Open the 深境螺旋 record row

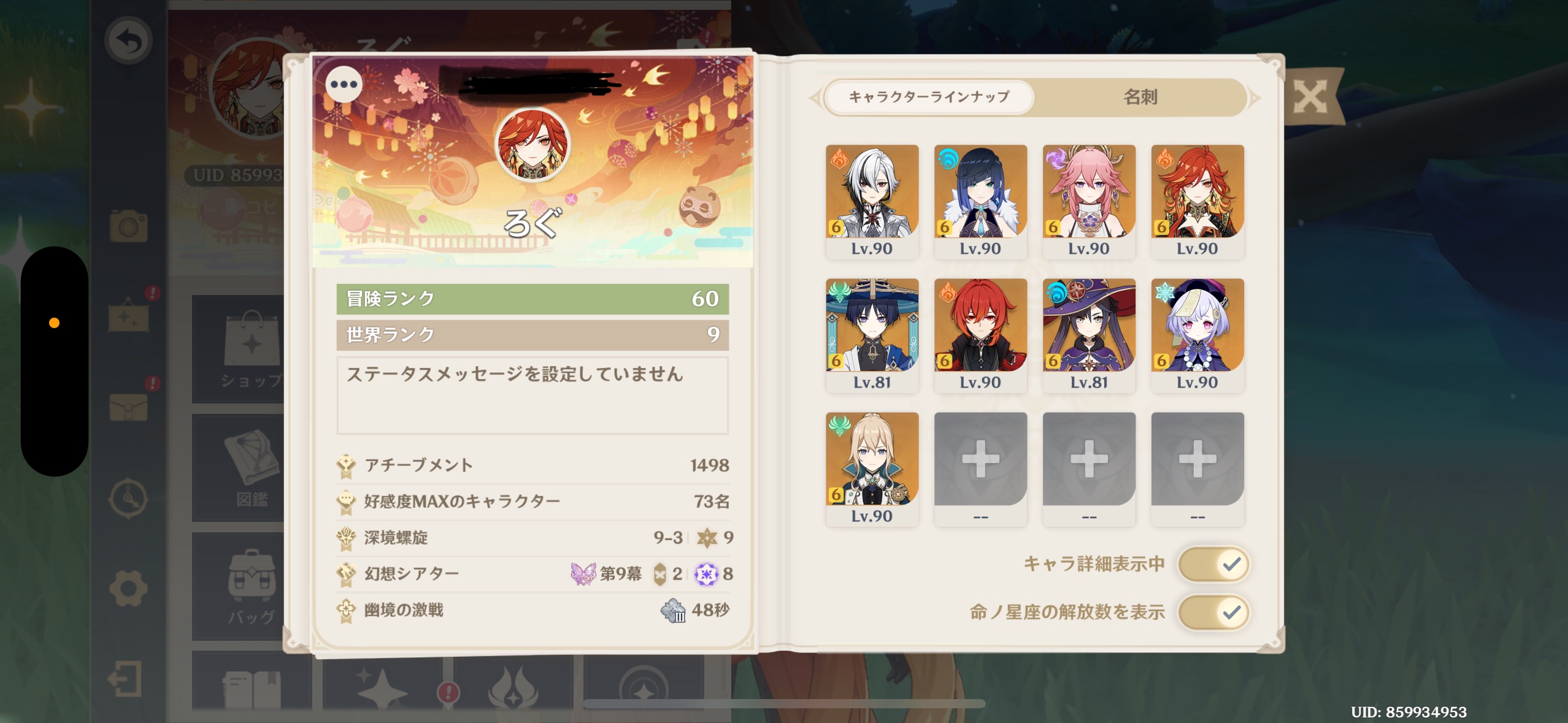pyautogui.click(x=532, y=538)
